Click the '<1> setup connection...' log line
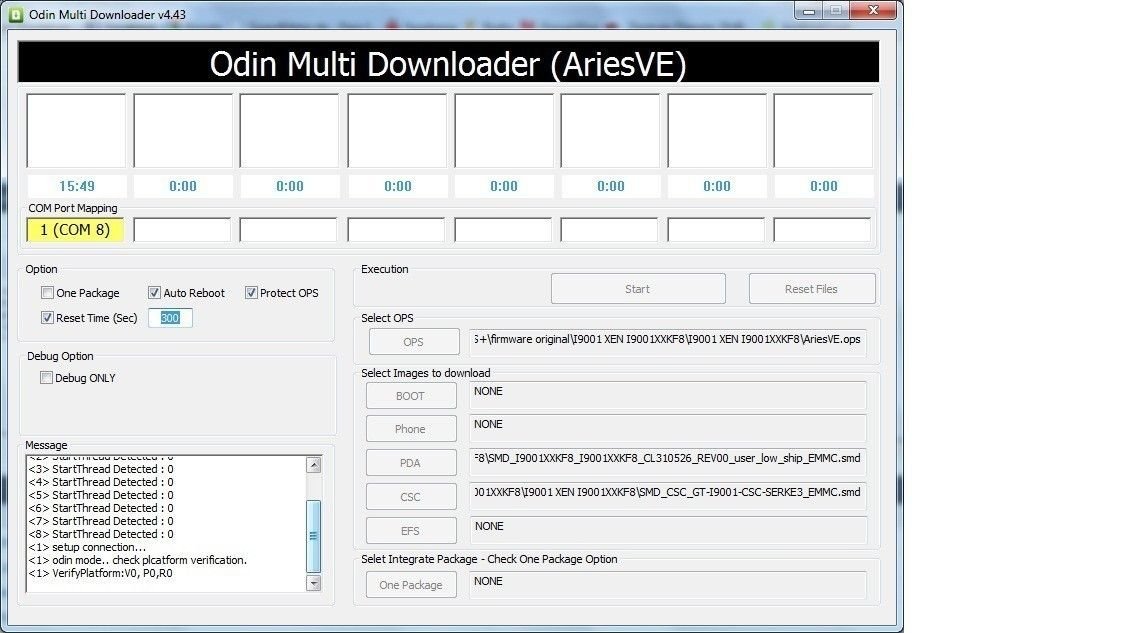Screen dimensions: 1147x633 (87, 547)
